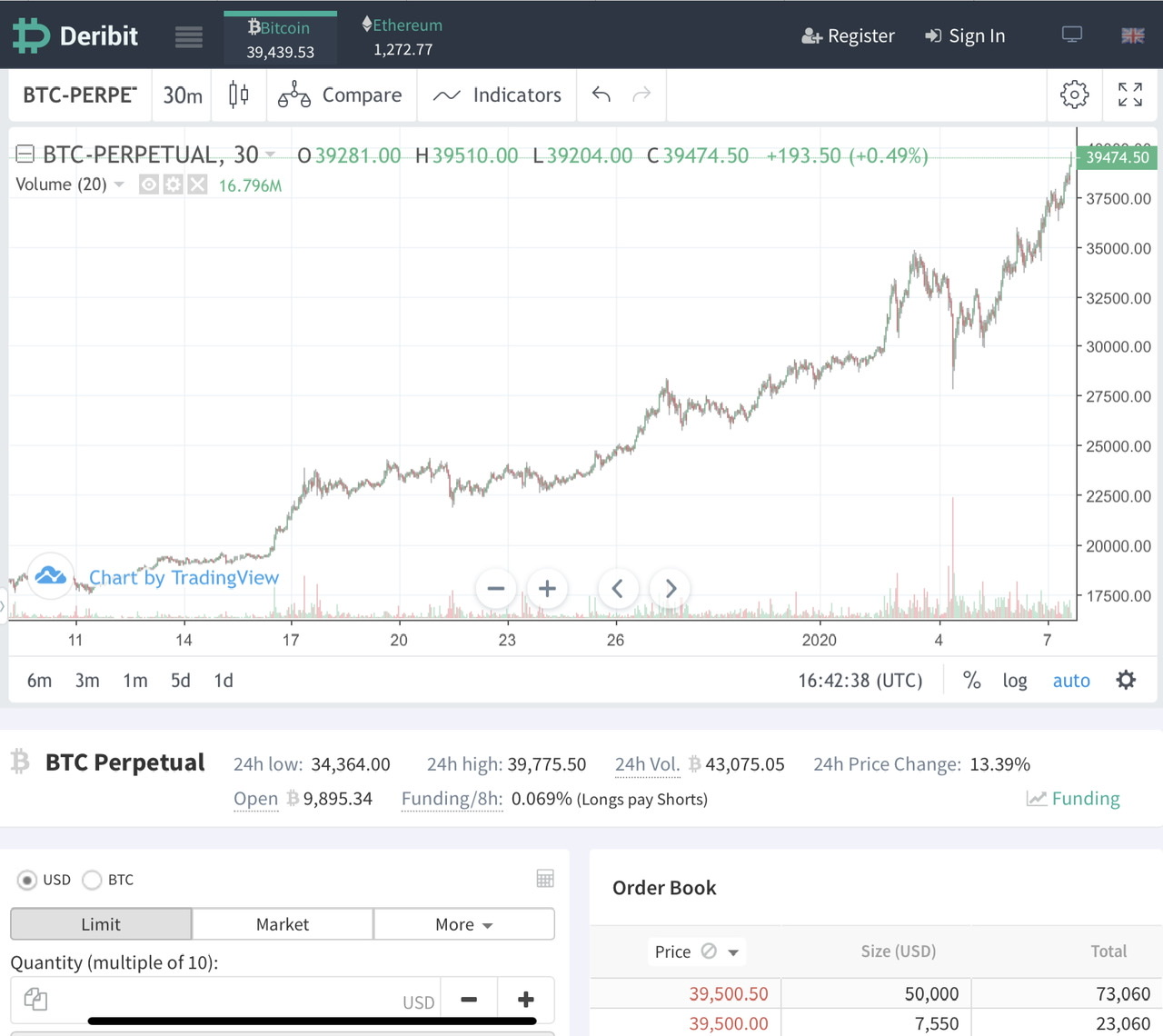1163x1036 pixels.
Task: Select the Limit order tab
Action: (x=101, y=924)
